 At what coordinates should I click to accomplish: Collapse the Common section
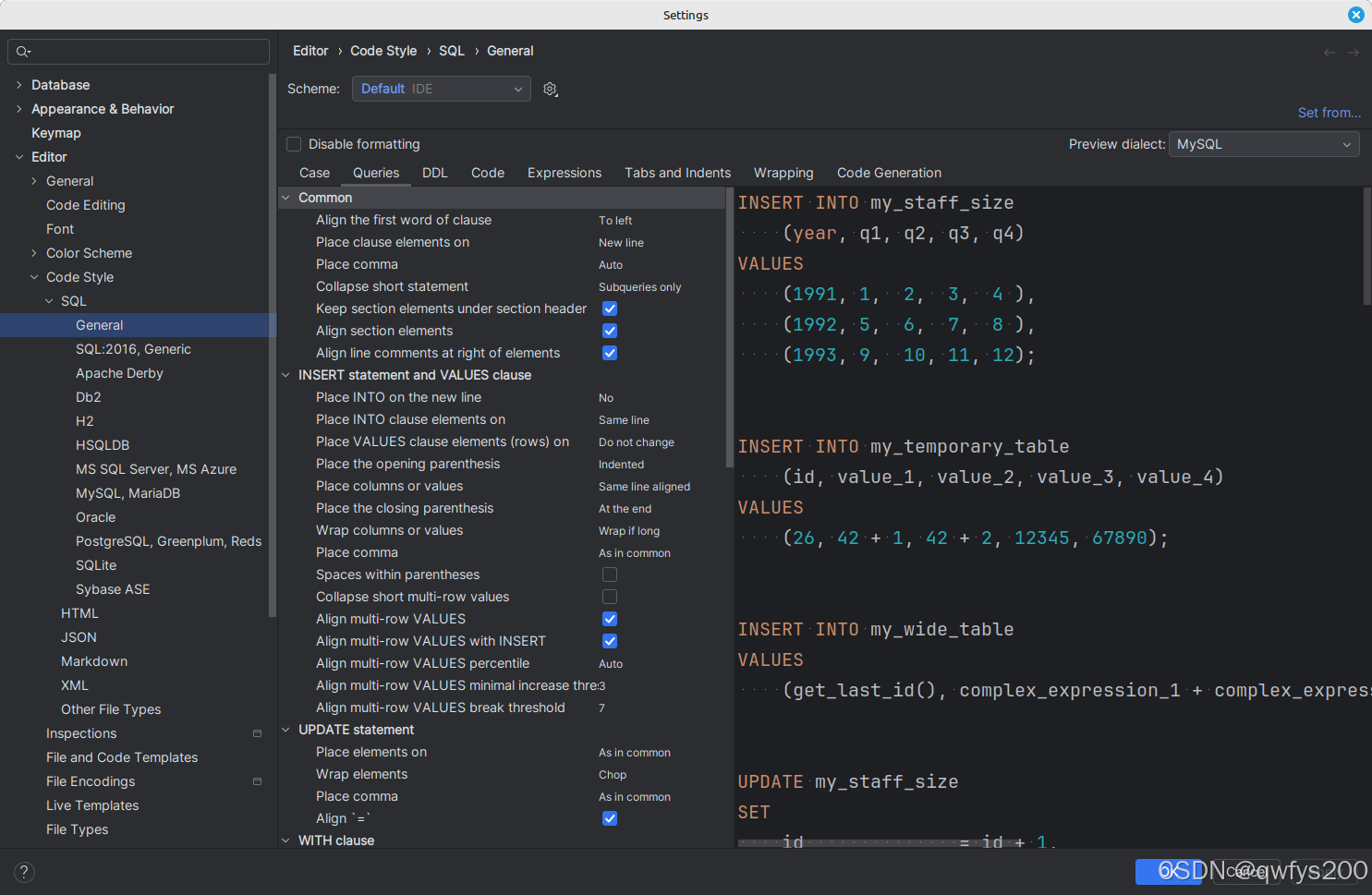286,198
